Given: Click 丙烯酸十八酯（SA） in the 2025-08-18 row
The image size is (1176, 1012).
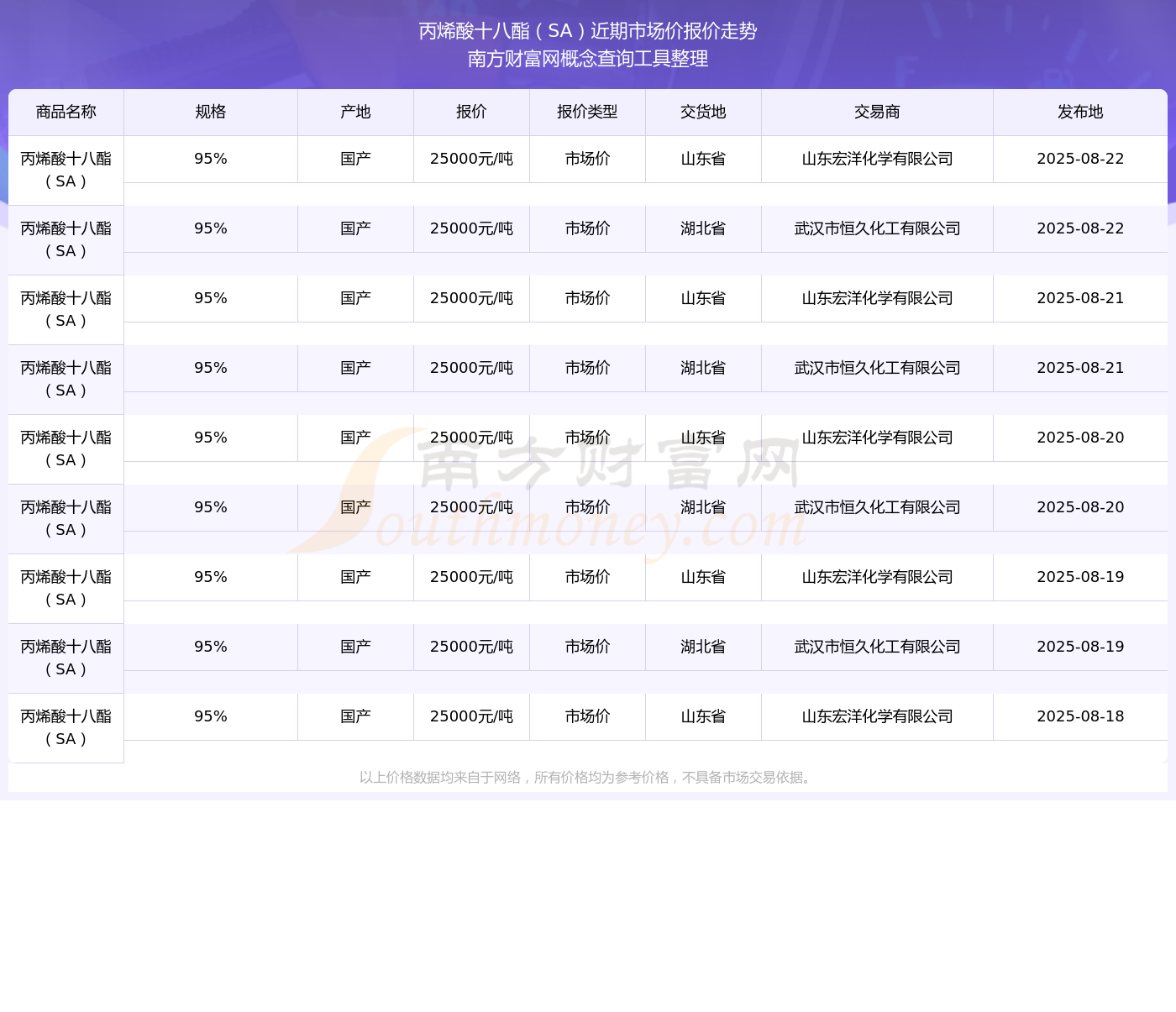Looking at the screenshot, I should (x=66, y=727).
